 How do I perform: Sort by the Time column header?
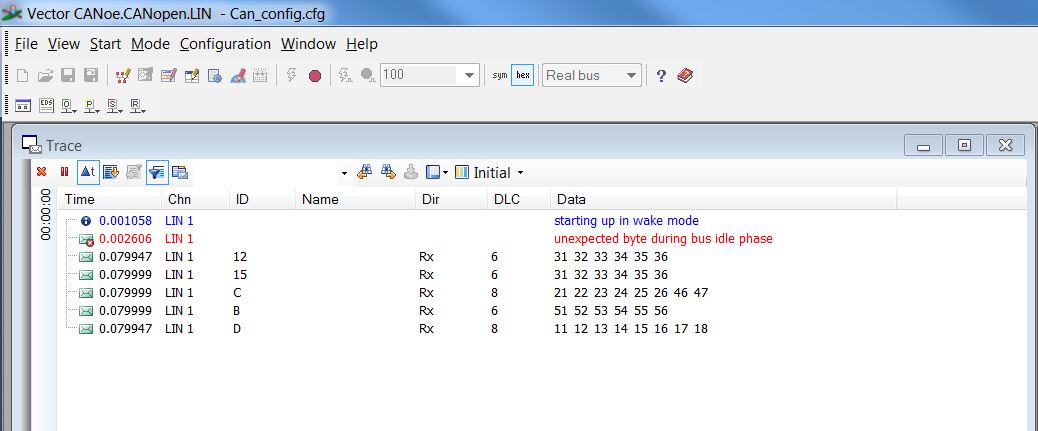[109, 199]
